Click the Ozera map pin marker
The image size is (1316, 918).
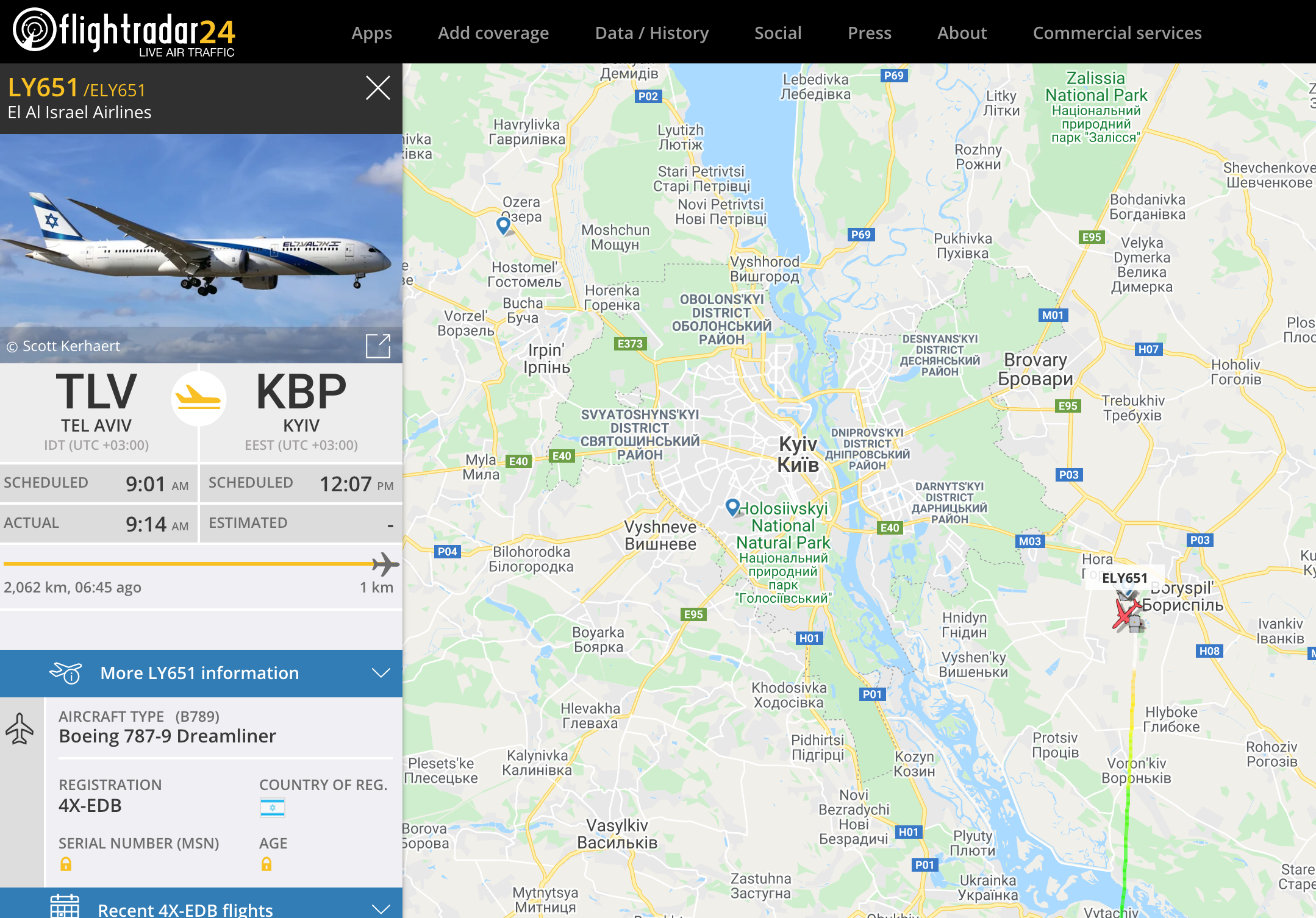coord(503,226)
